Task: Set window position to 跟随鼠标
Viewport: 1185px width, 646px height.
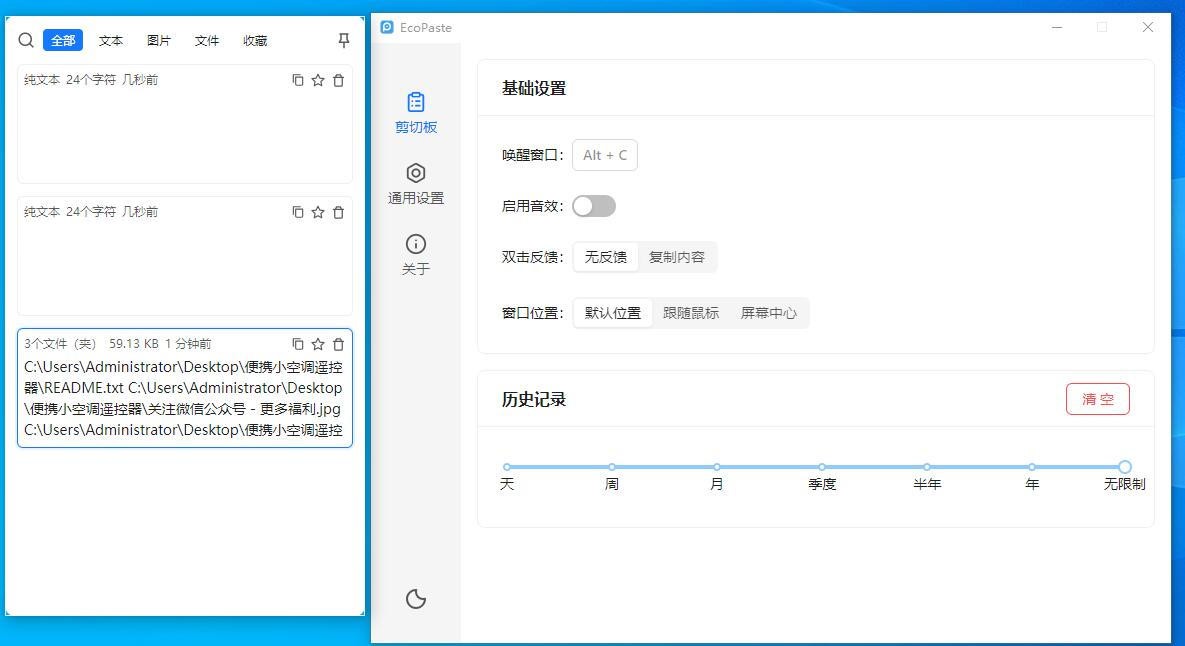Action: pyautogui.click(x=691, y=313)
